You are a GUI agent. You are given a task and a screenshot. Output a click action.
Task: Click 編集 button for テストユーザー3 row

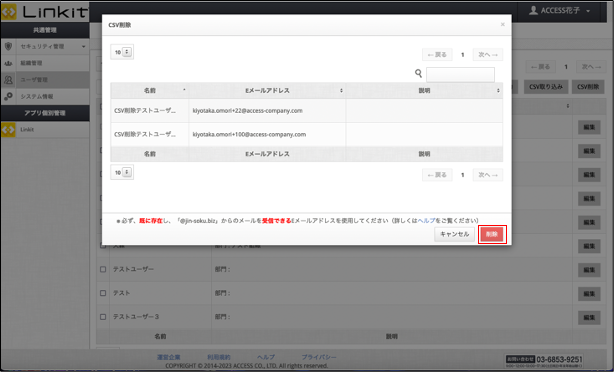pyautogui.click(x=589, y=318)
